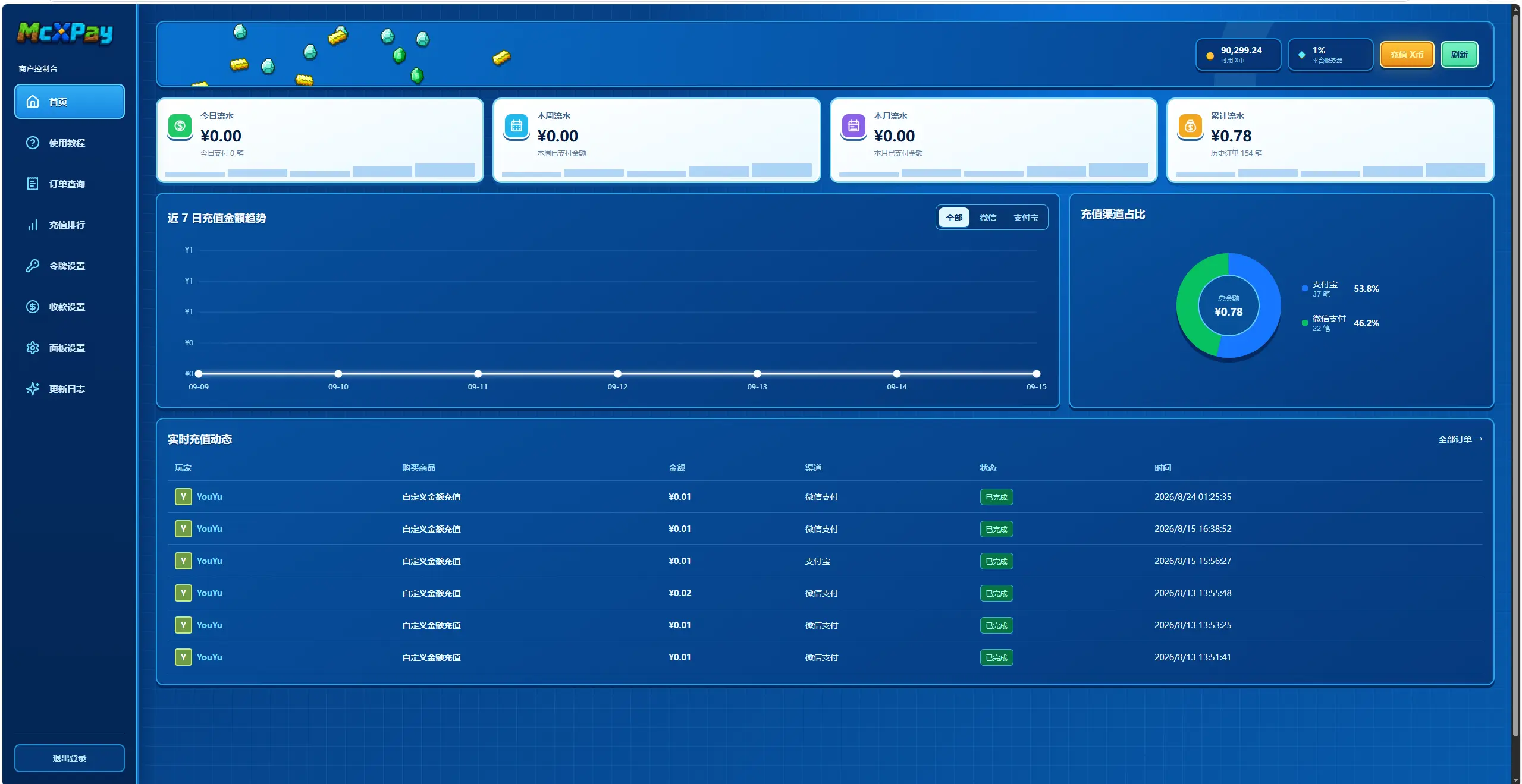Image resolution: width=1522 pixels, height=784 pixels.
Task: Click the 收款设置 dollar circle icon
Action: [33, 307]
